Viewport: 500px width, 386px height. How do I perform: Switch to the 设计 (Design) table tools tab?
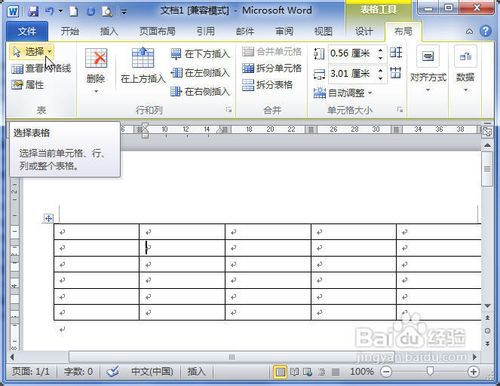click(364, 31)
